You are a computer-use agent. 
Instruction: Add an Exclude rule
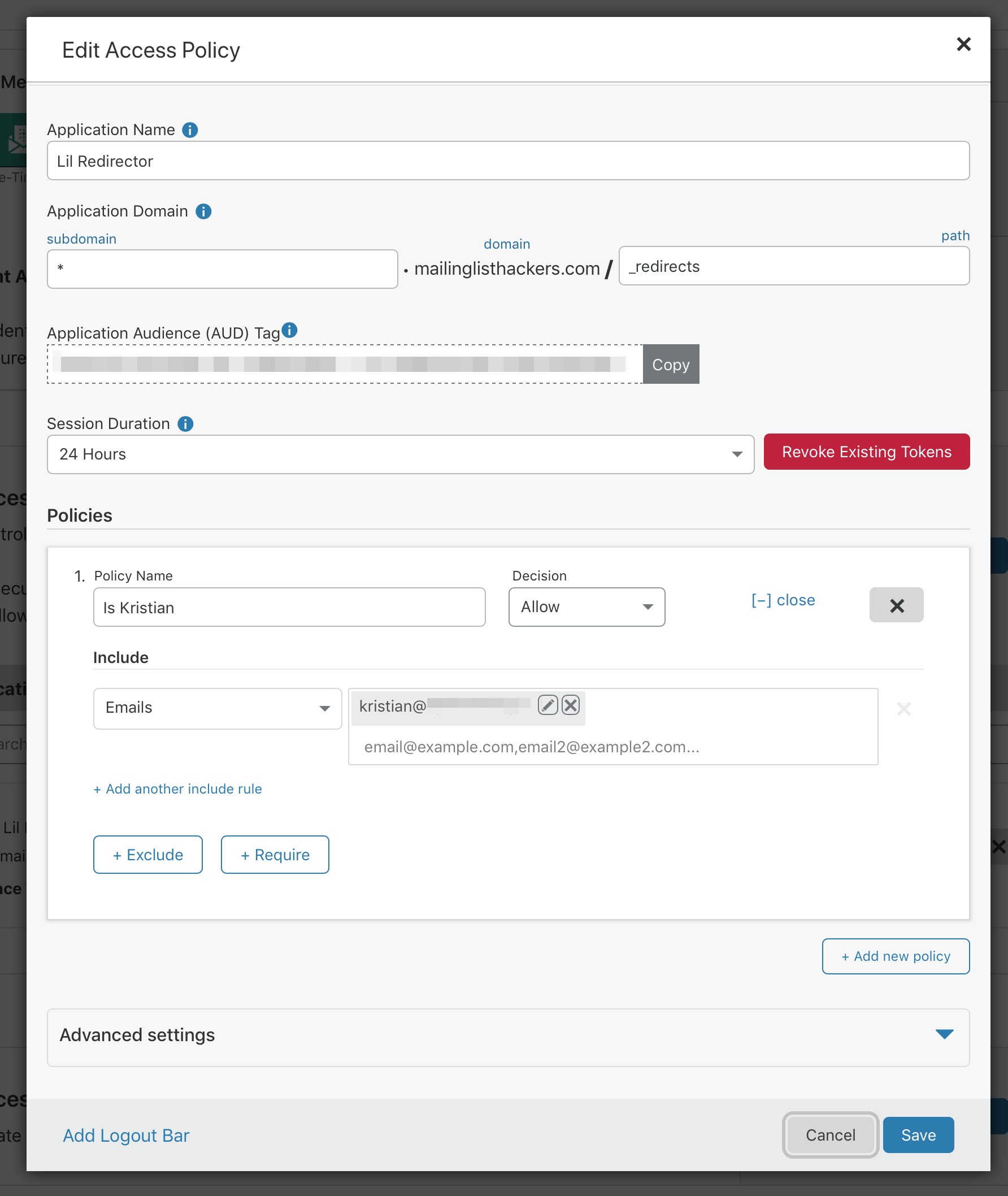[148, 855]
